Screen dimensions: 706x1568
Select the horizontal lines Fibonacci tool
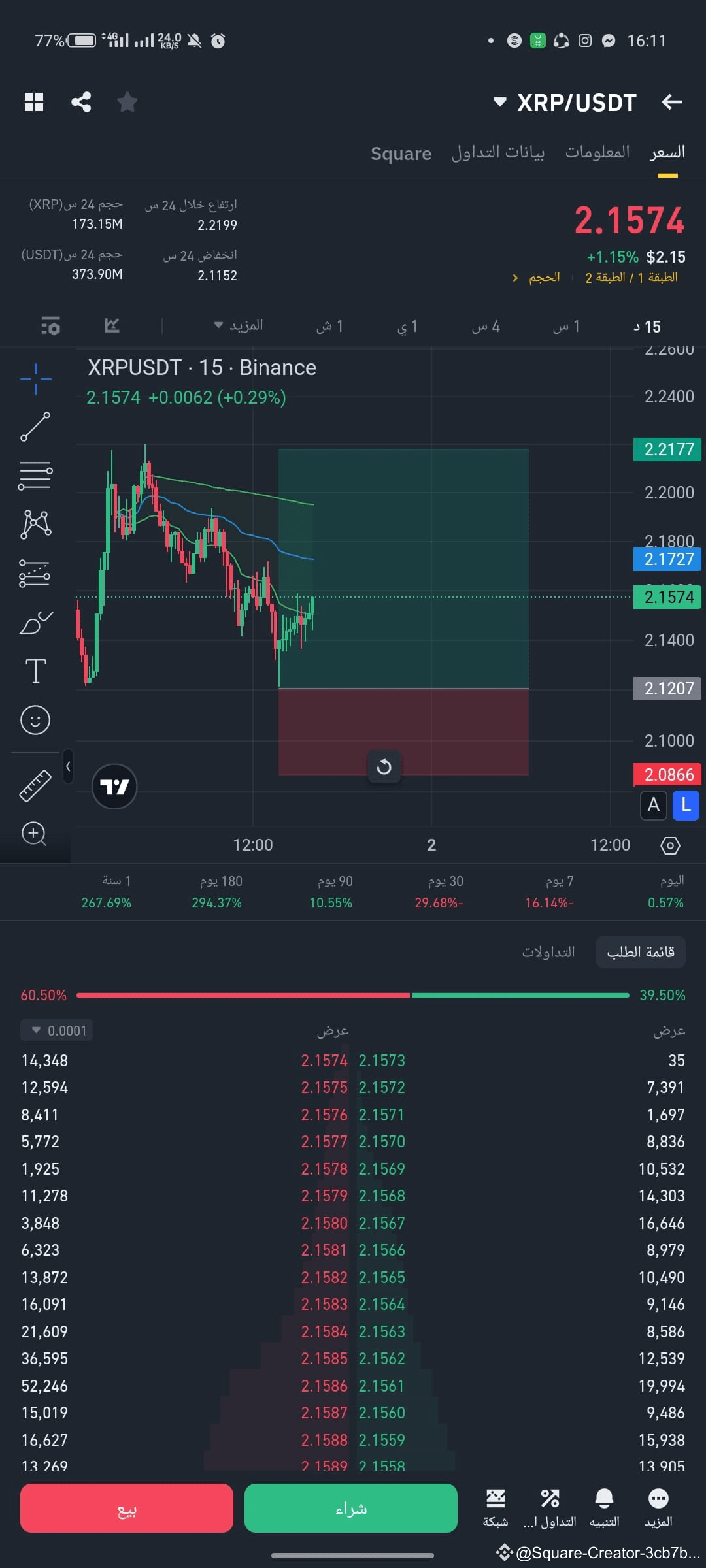point(35,476)
